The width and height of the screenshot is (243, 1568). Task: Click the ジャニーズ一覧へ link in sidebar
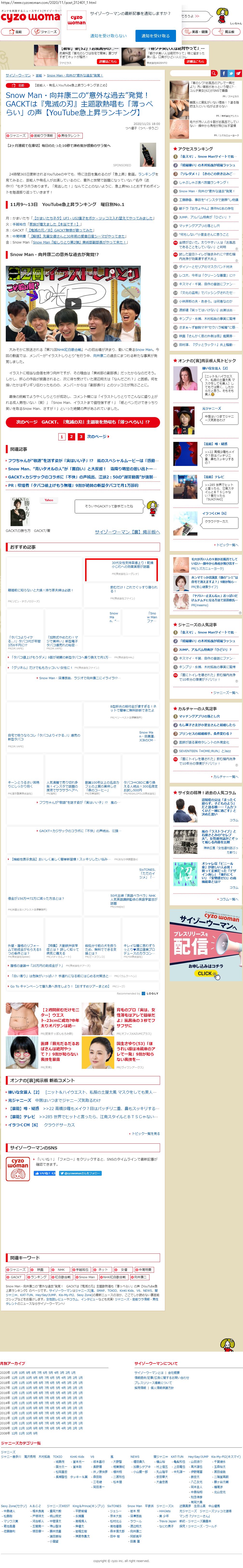[225, 693]
